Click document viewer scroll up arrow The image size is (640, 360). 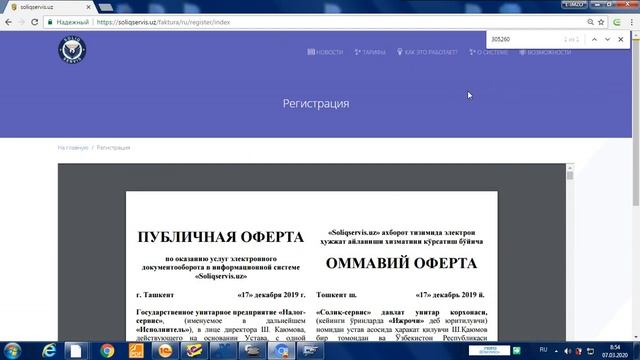570,167
